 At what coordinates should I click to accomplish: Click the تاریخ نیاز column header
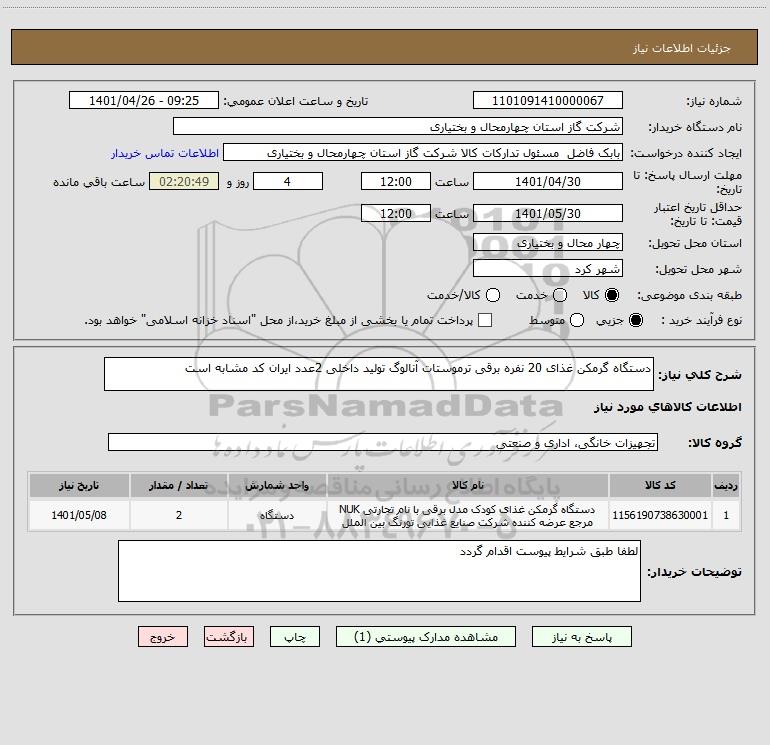[79, 486]
